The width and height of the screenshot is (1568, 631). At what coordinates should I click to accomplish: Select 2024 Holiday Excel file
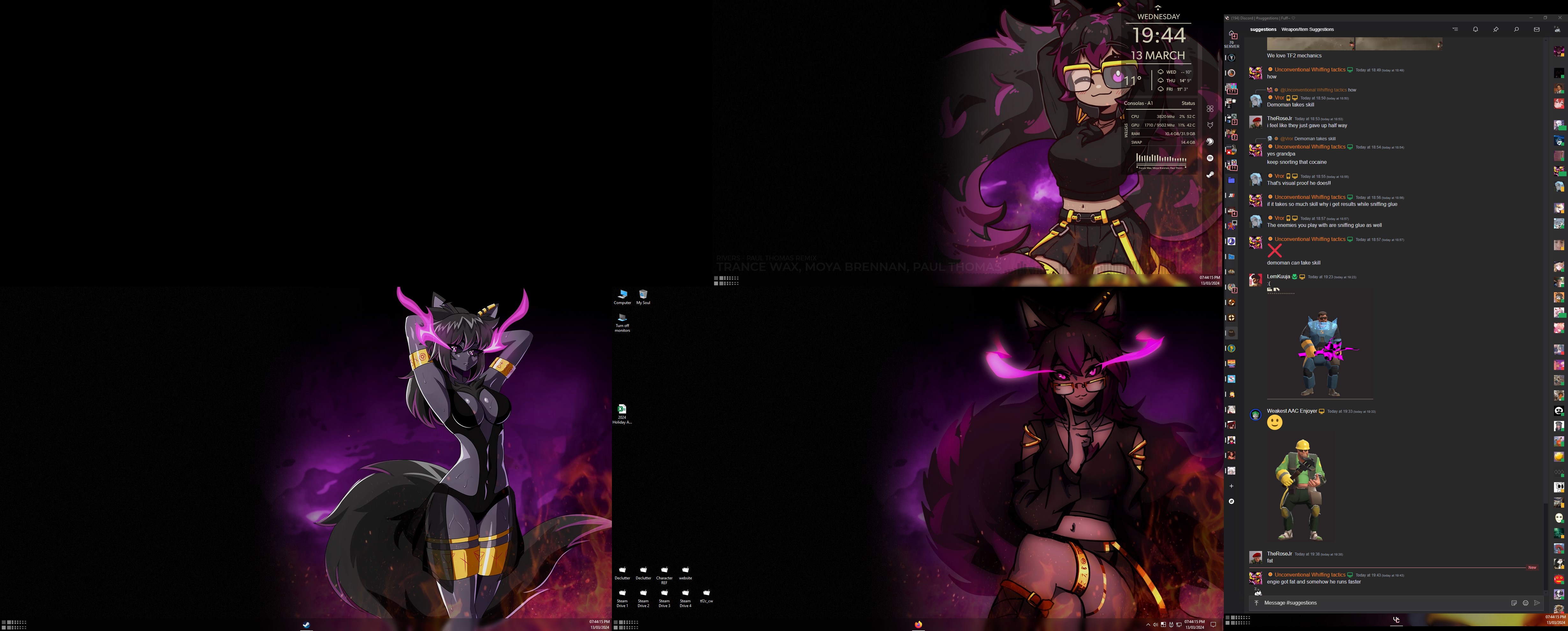click(622, 414)
